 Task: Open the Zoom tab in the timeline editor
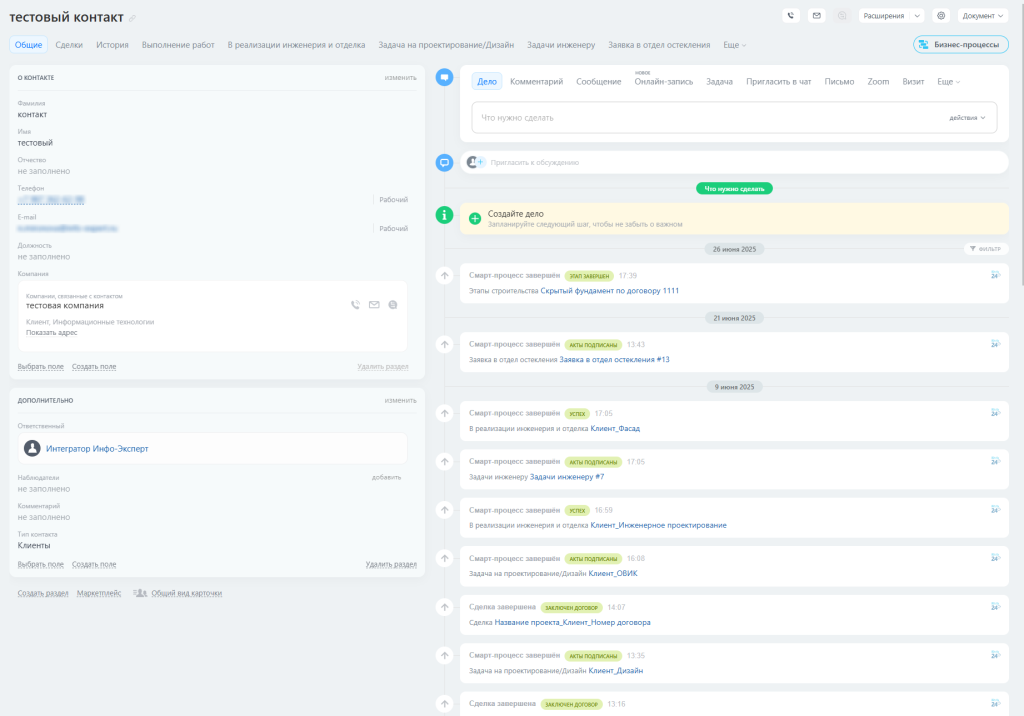pyautogui.click(x=878, y=81)
